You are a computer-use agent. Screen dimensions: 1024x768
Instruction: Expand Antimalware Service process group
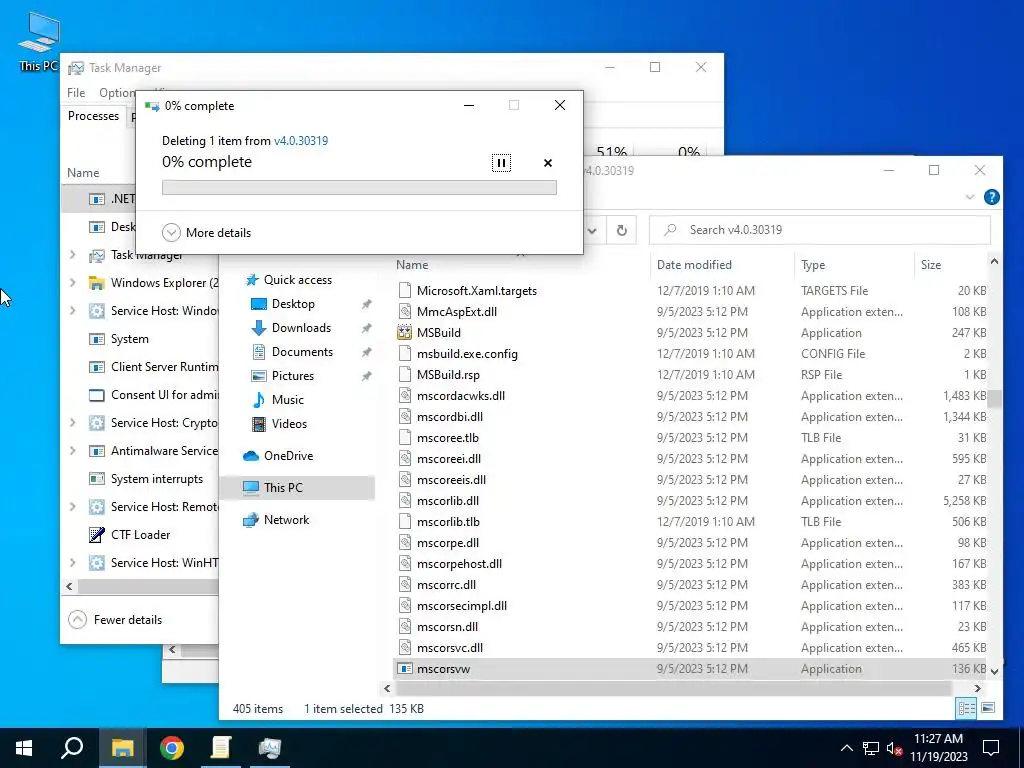coord(72,451)
